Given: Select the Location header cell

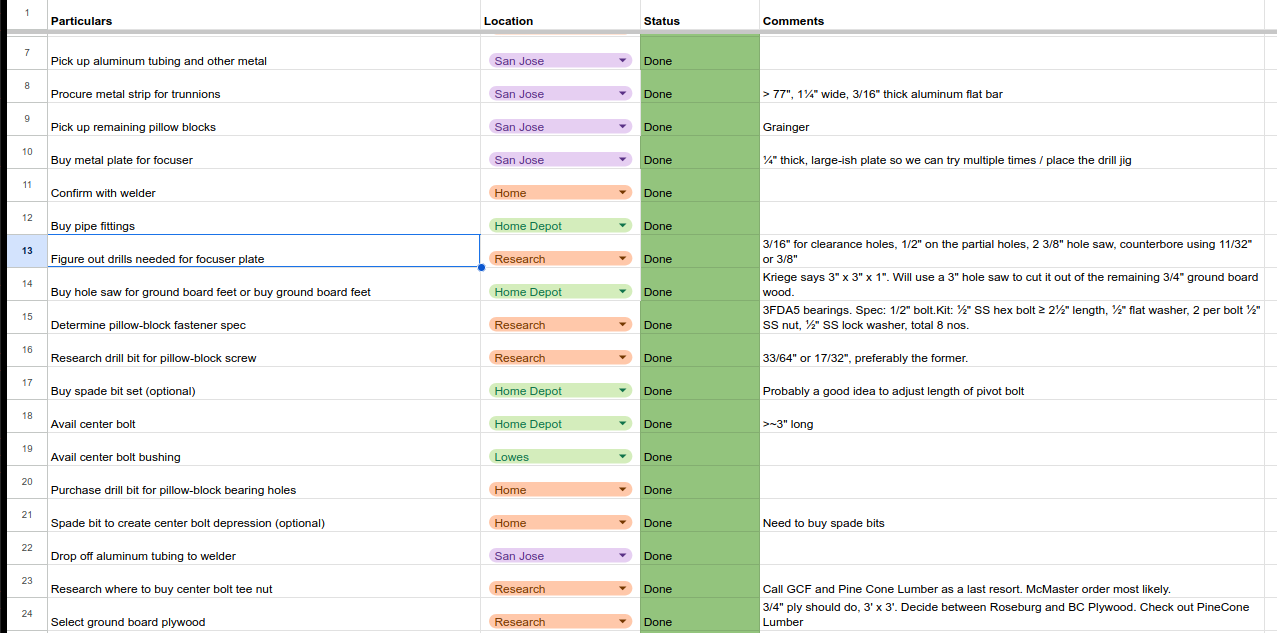Looking at the screenshot, I should click(x=559, y=20).
